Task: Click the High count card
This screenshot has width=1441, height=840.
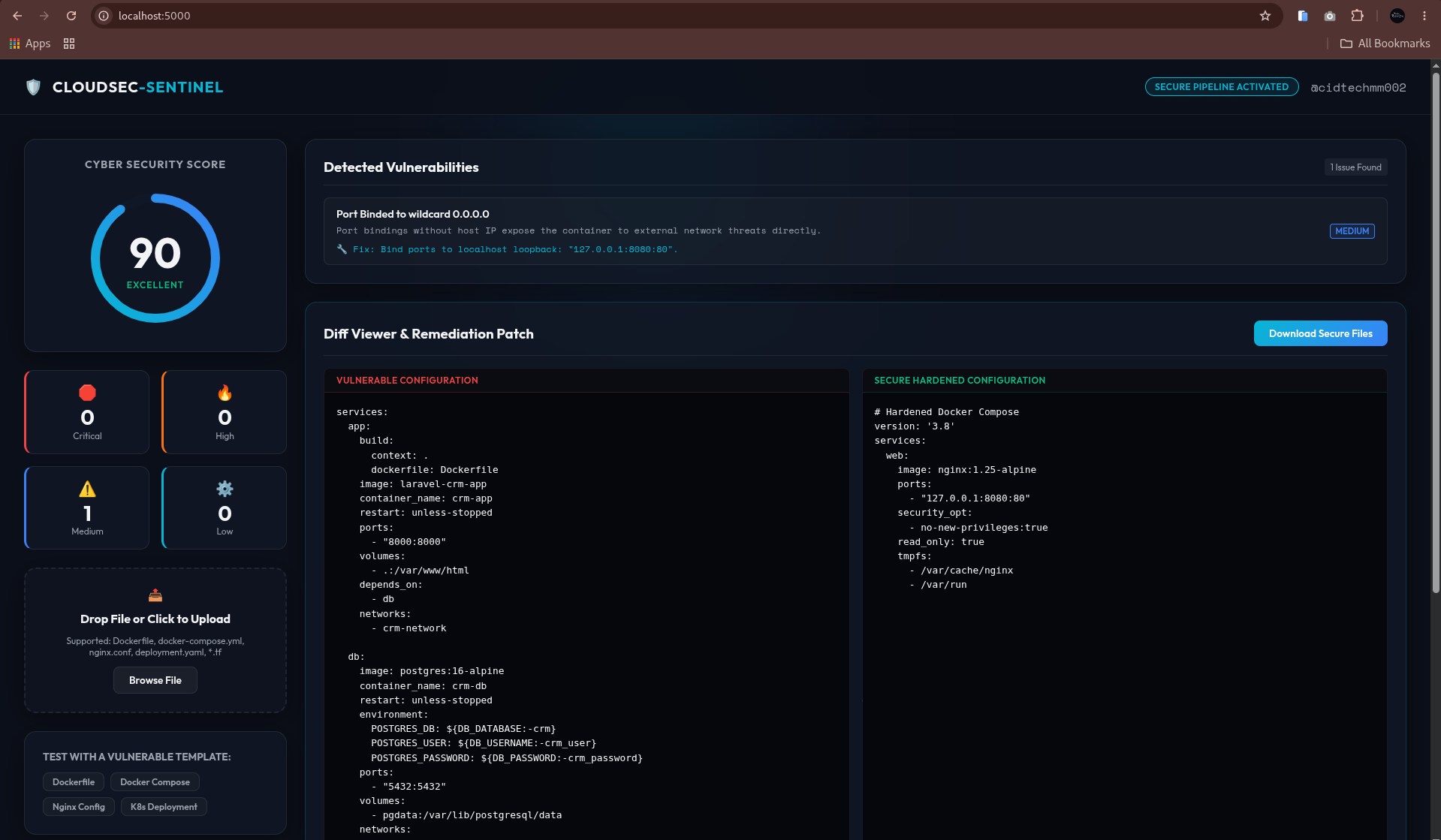Action: [x=225, y=412]
